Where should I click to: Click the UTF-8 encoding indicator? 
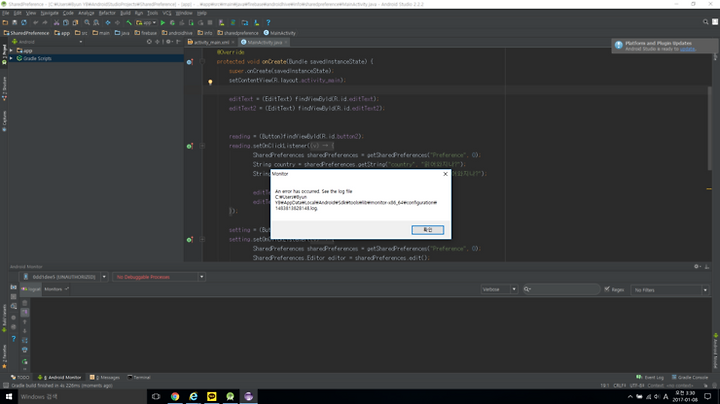637,386
